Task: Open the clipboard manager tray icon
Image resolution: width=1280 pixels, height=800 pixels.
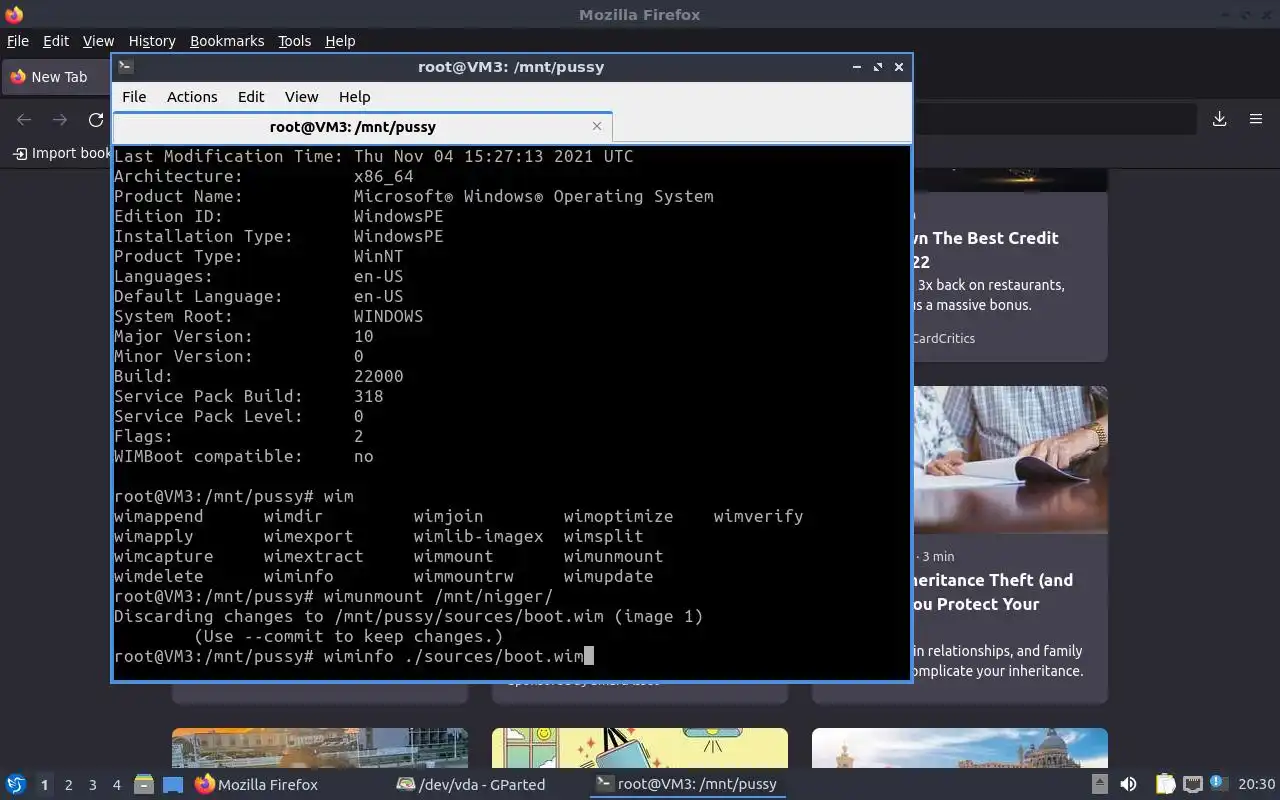Action: tap(1166, 784)
